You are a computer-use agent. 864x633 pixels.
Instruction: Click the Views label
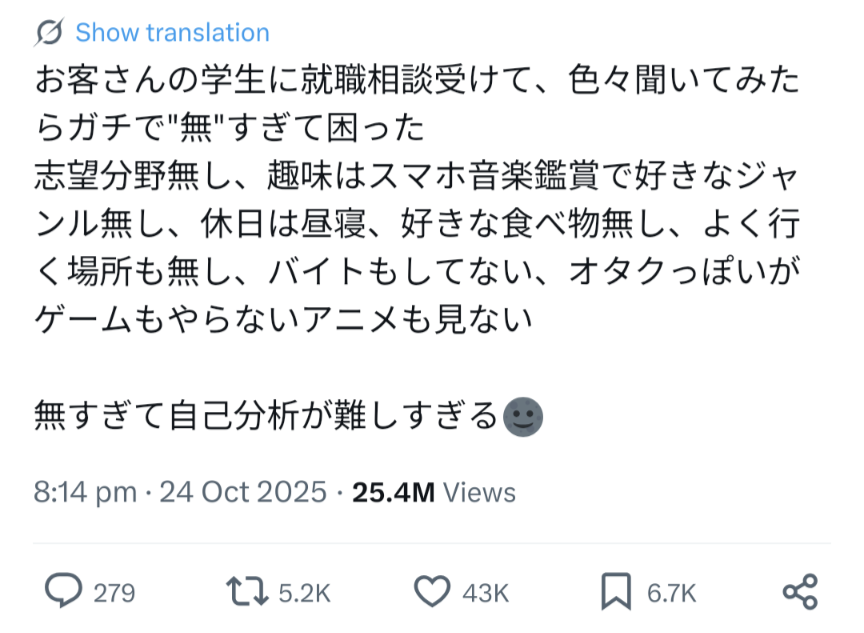479,492
